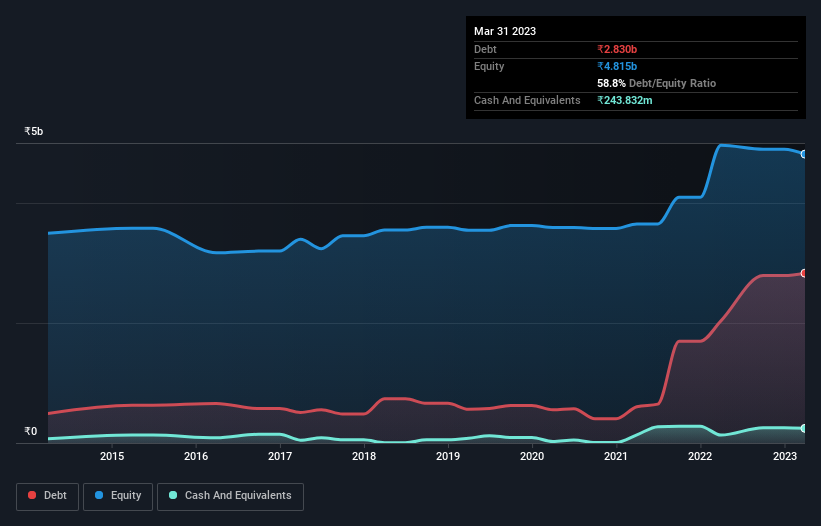
Task: Click the 58.8% Debt/Equity Ratio text
Action: [656, 83]
